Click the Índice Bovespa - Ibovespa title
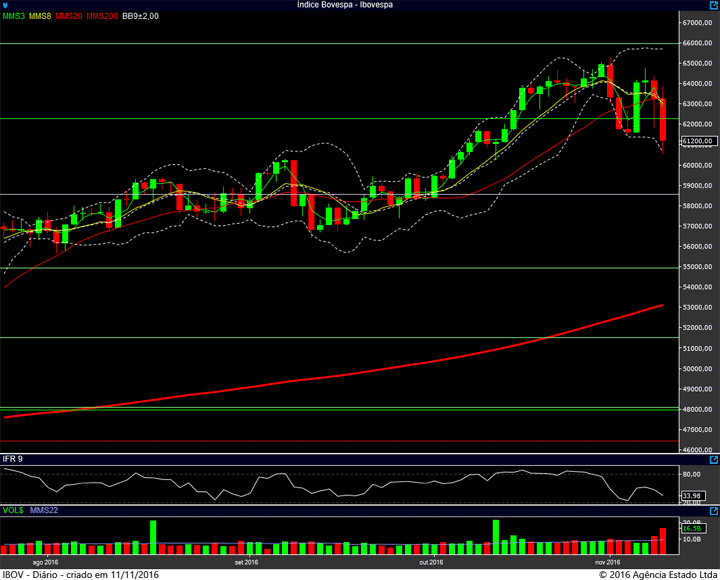Screen dimensions: 720x580 click(x=345, y=5)
